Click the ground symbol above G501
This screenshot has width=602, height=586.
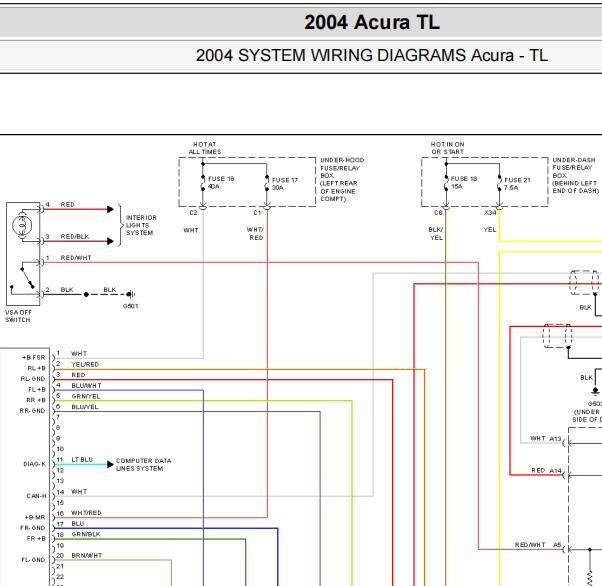coord(131,295)
